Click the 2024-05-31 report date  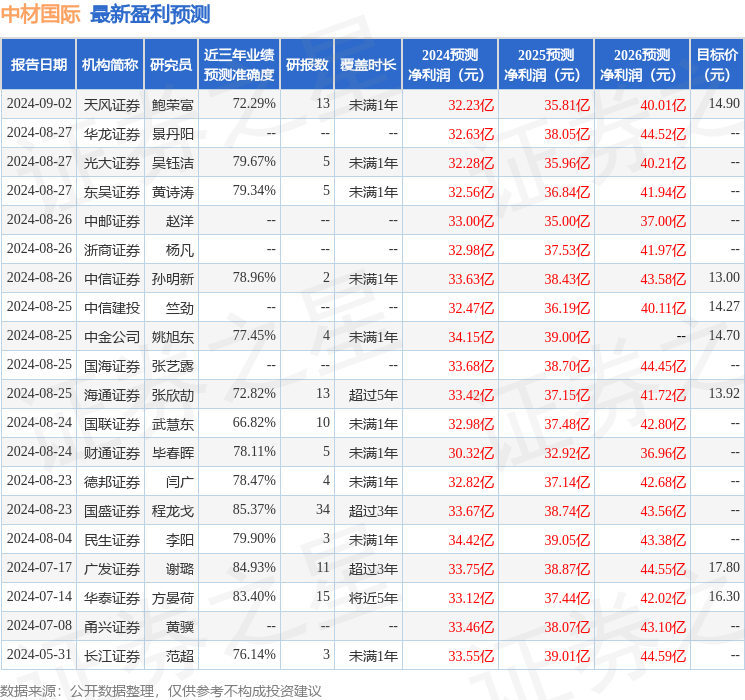39,654
